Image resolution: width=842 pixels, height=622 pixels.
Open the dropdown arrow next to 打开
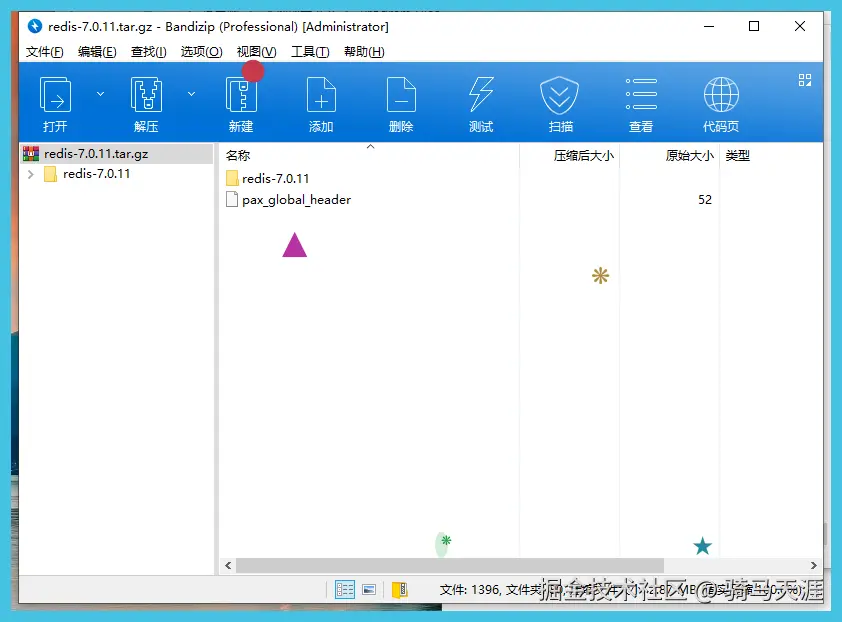pos(100,94)
